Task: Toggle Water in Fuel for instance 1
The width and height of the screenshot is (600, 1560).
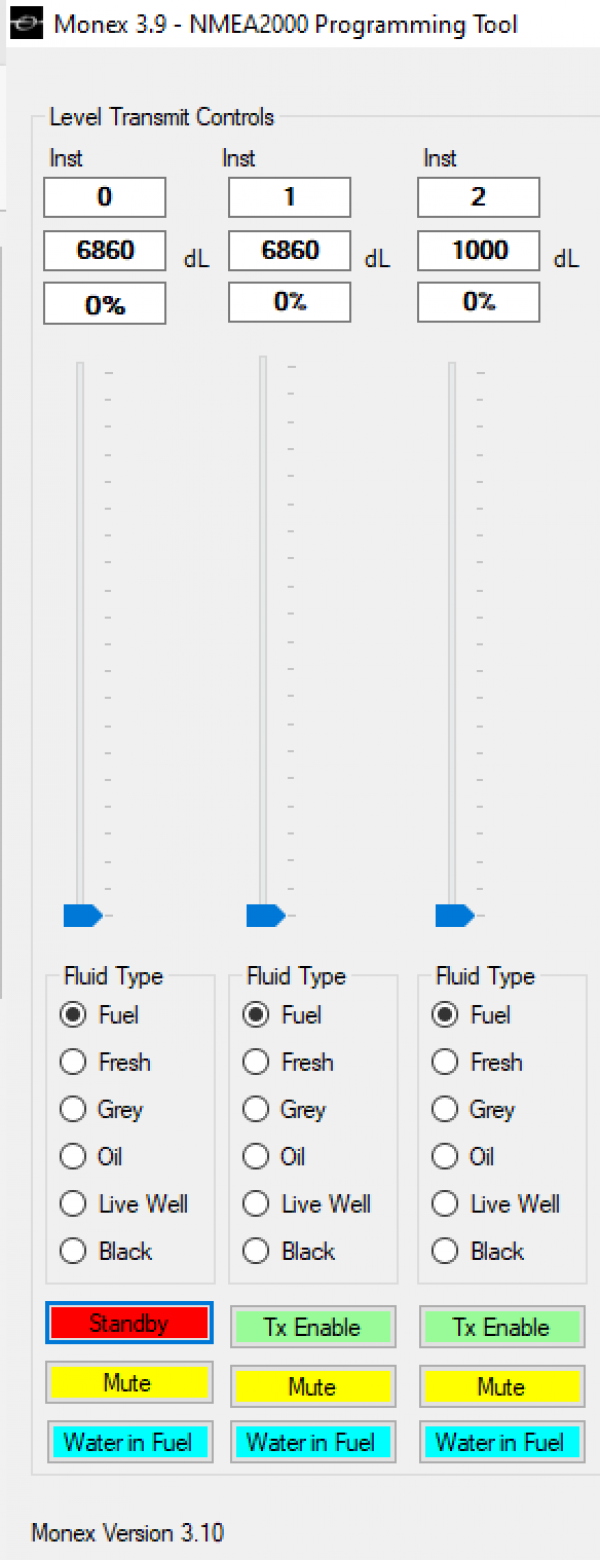Action: click(312, 1442)
